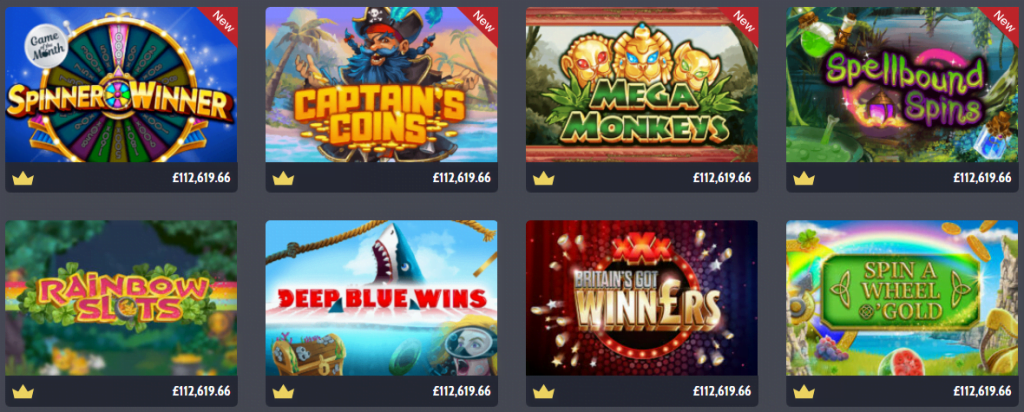The width and height of the screenshot is (1024, 412).
Task: Click the crown icon under Spinner Winner
Action: tap(23, 178)
